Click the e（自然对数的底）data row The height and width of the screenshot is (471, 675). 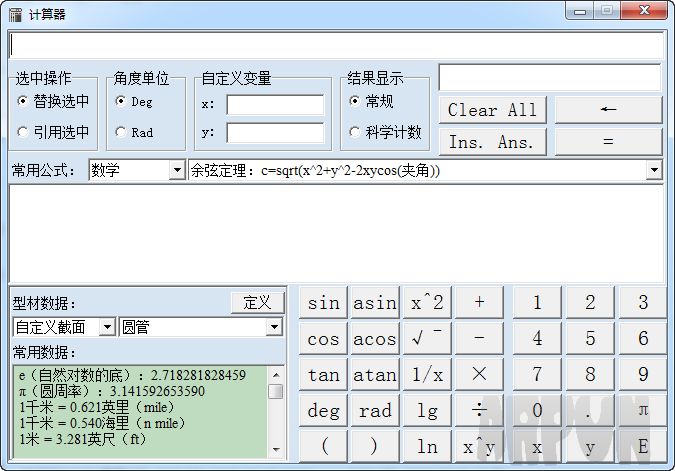click(x=132, y=375)
